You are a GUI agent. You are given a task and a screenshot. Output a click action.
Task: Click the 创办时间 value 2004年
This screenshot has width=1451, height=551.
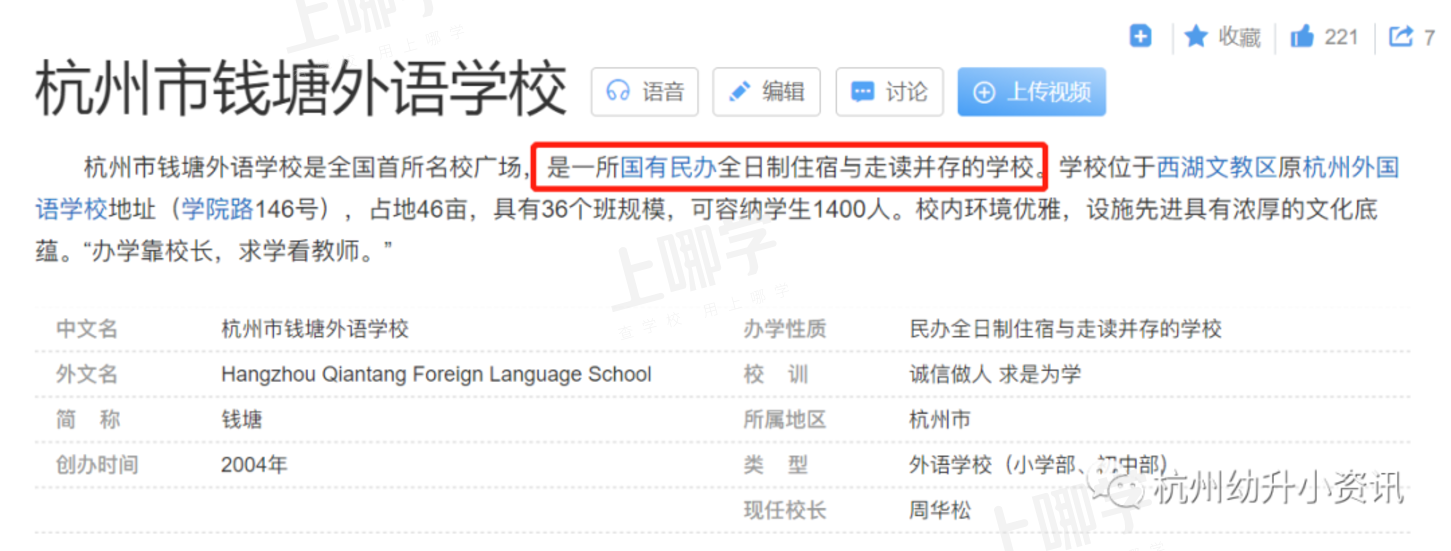(254, 465)
